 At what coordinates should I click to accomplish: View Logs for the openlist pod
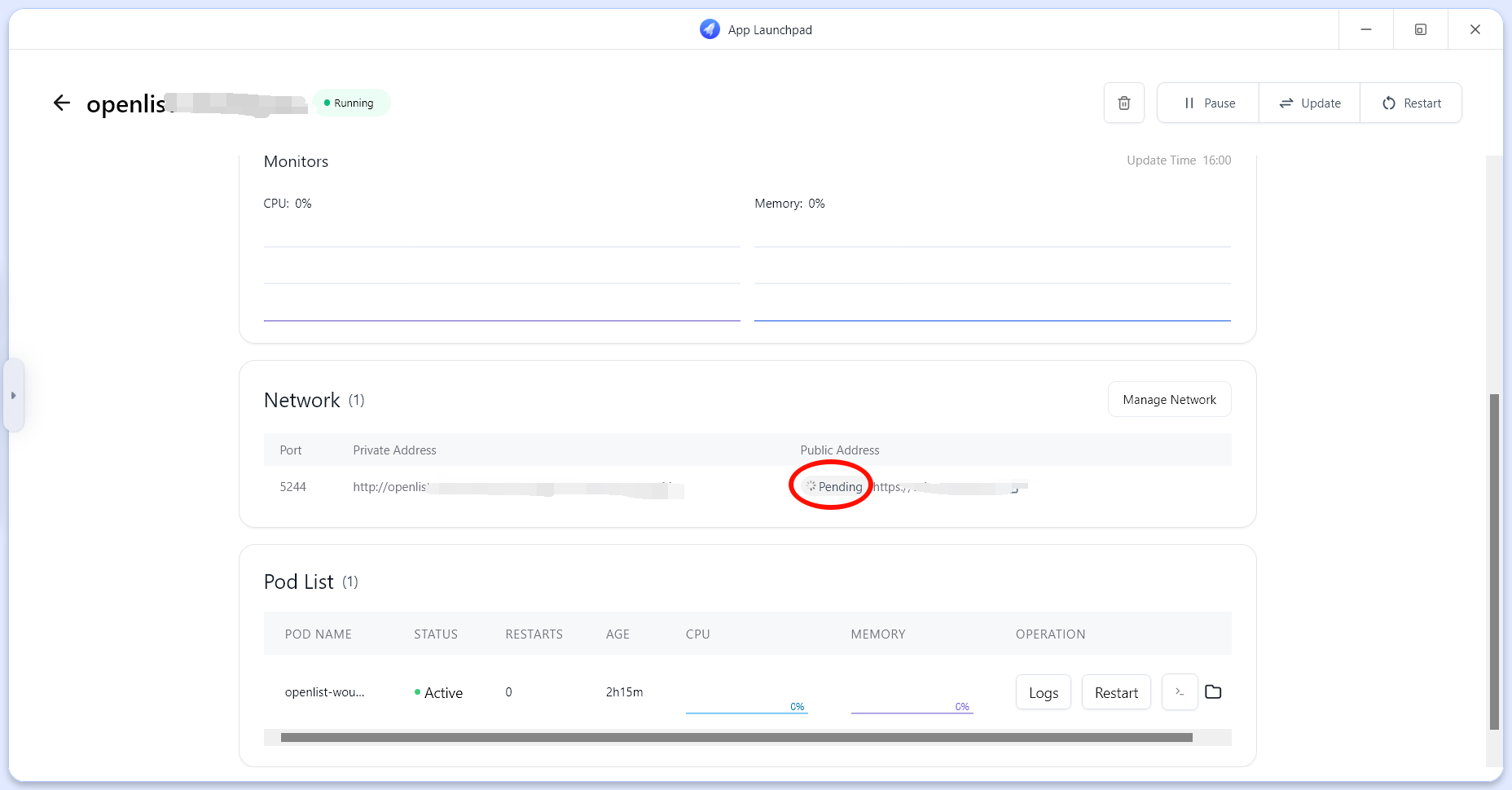tap(1043, 692)
